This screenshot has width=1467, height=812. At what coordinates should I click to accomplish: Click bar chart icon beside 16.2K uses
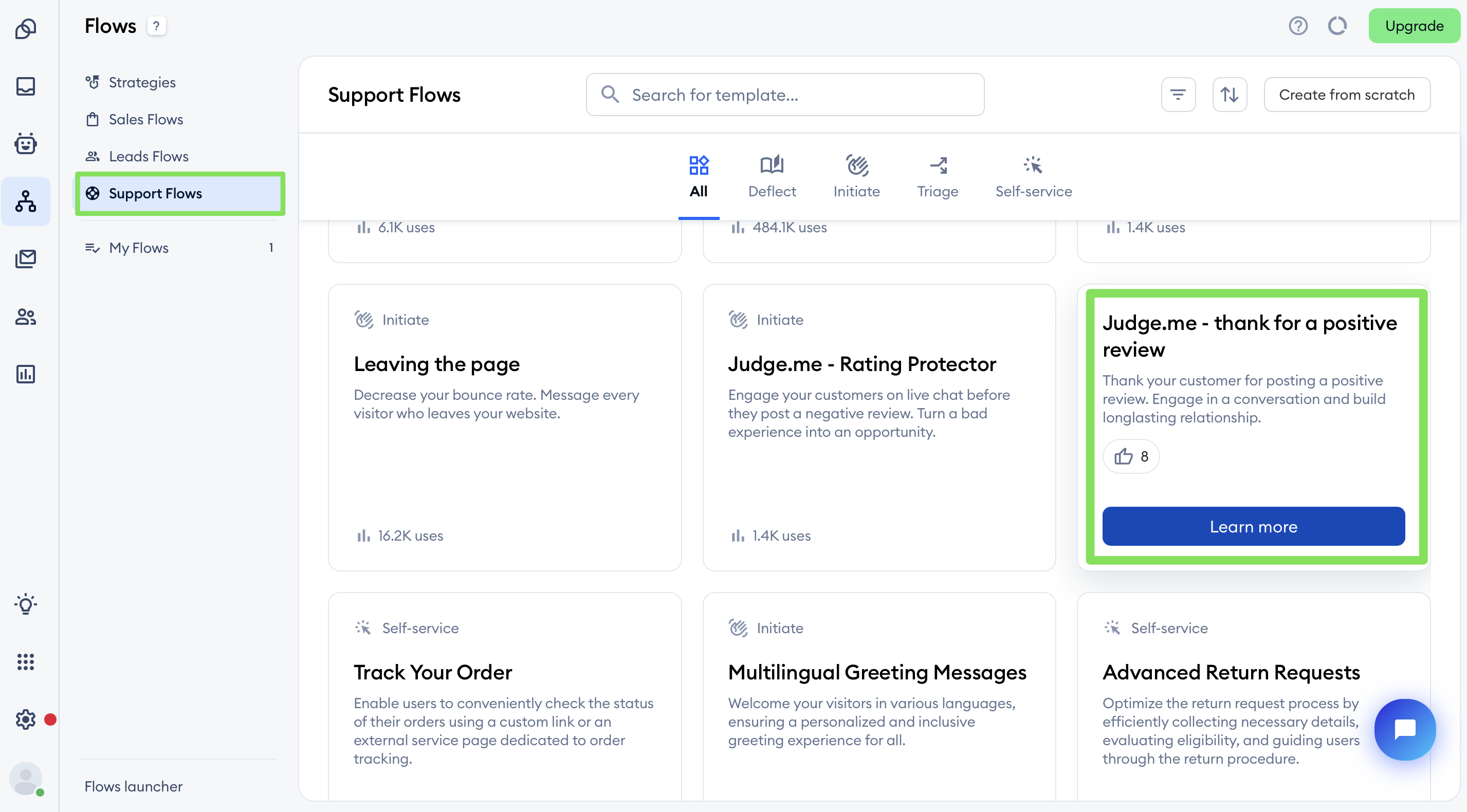point(363,536)
